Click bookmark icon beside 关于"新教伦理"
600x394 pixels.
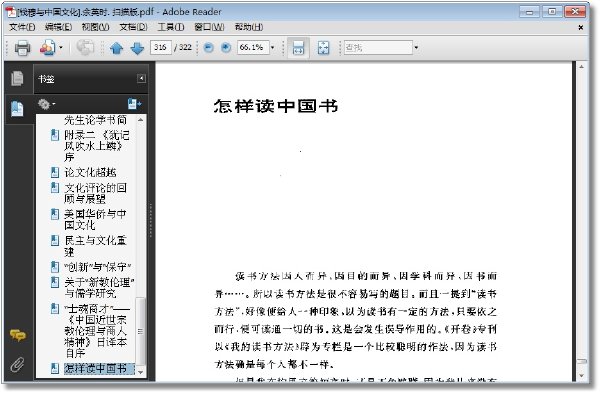55,282
